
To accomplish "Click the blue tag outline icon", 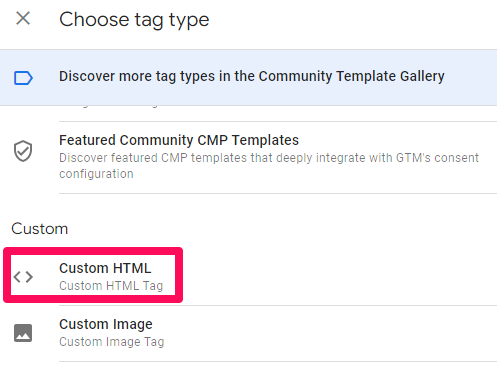I will (x=23, y=78).
